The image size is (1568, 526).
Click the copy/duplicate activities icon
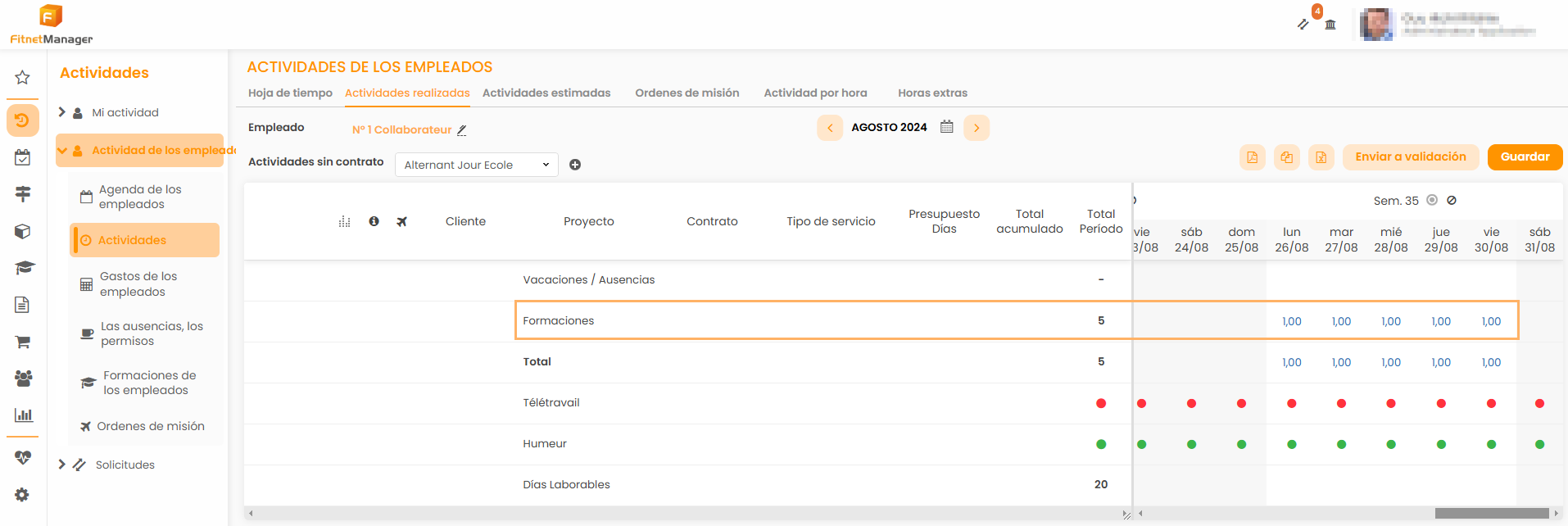[1286, 156]
